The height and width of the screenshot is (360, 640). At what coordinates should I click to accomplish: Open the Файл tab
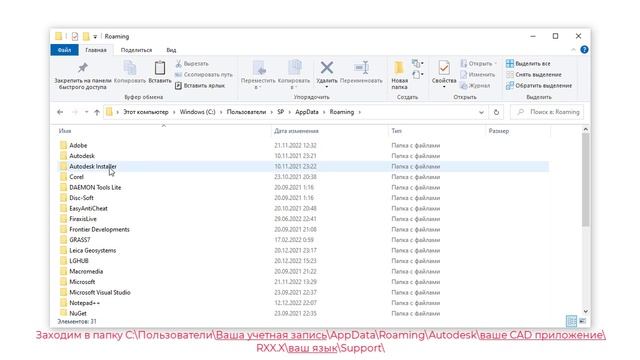click(x=64, y=50)
